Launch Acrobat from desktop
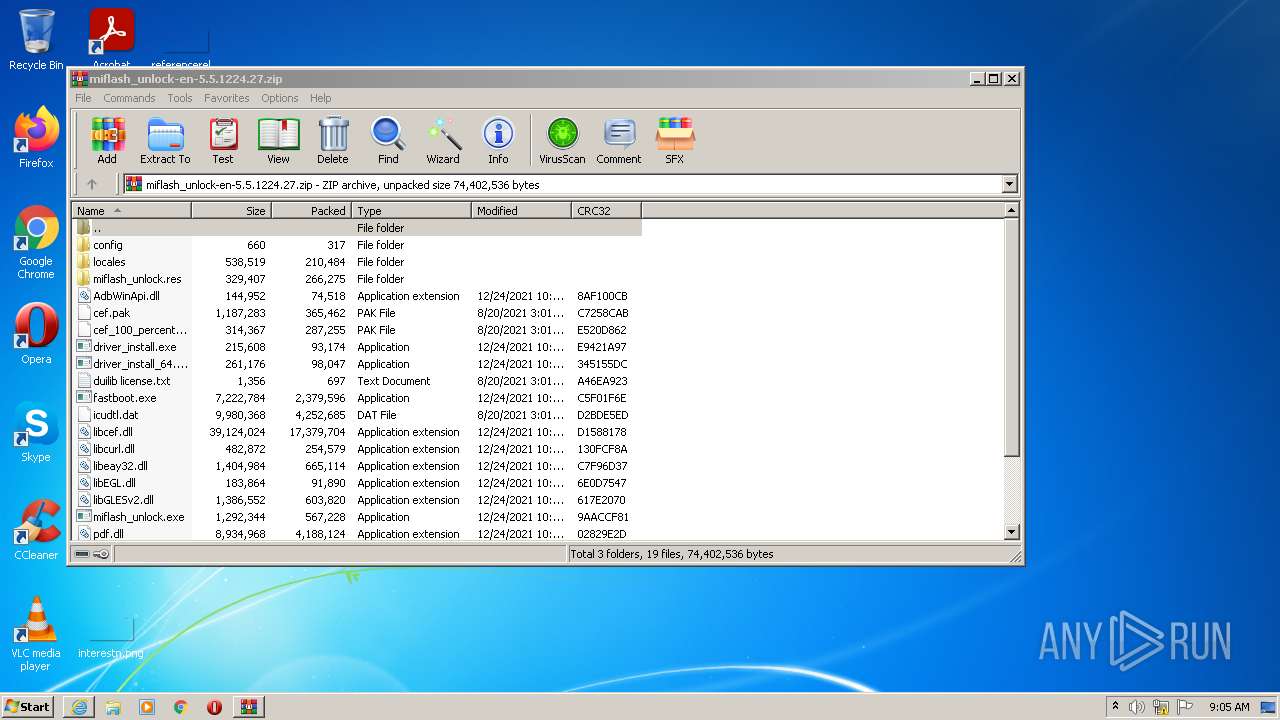Viewport: 1280px width, 720px height. (111, 38)
